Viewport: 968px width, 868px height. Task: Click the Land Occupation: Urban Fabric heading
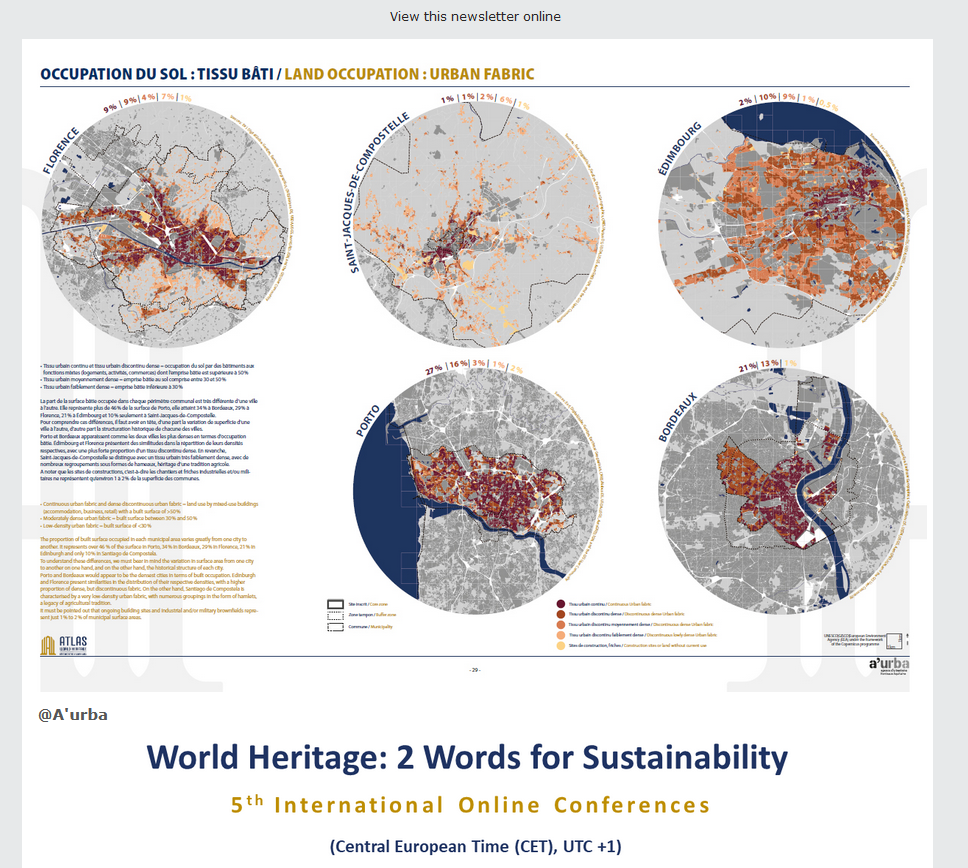(x=409, y=74)
